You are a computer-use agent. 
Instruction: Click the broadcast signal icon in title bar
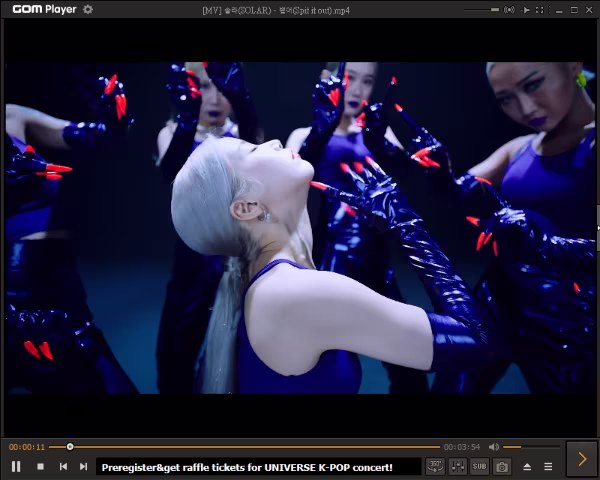(509, 10)
